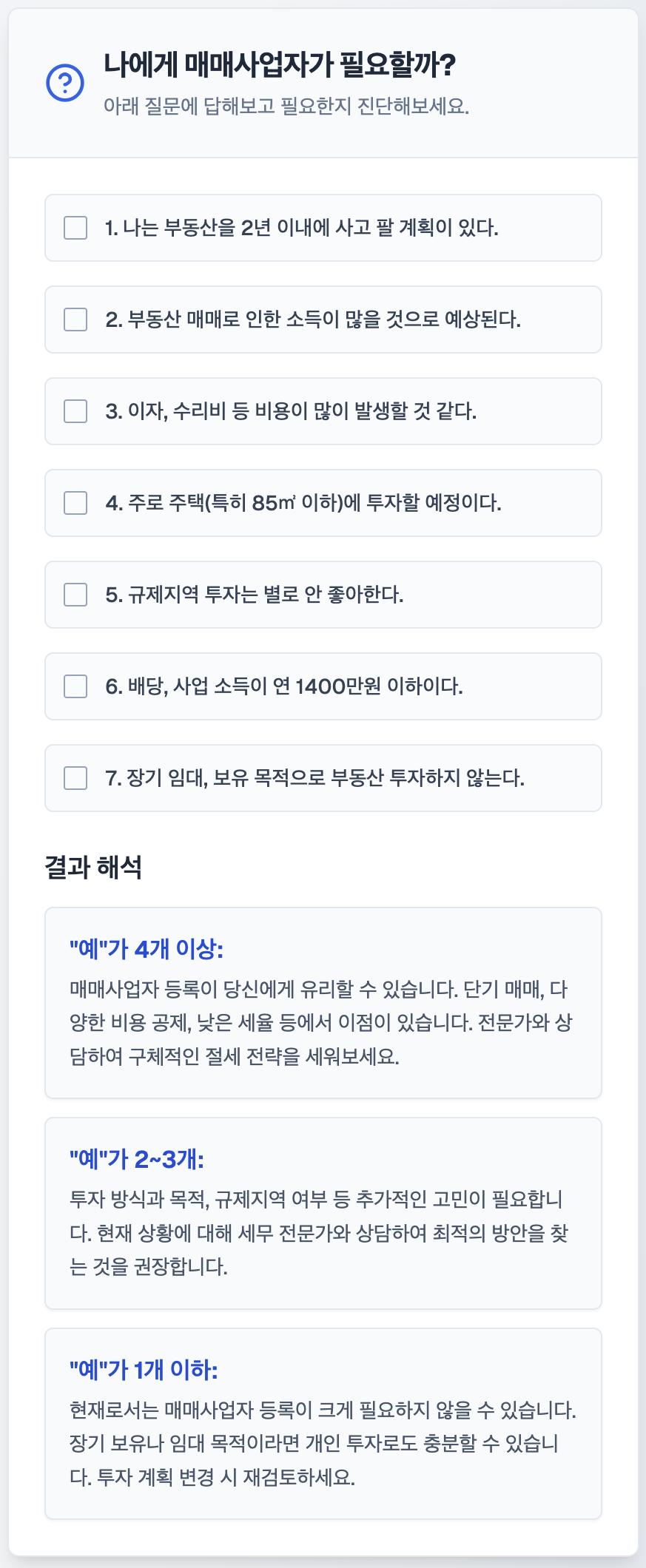Viewport: 646px width, 1568px height.
Task: Check the box for question 1 (2년 이내)
Action: pyautogui.click(x=75, y=228)
